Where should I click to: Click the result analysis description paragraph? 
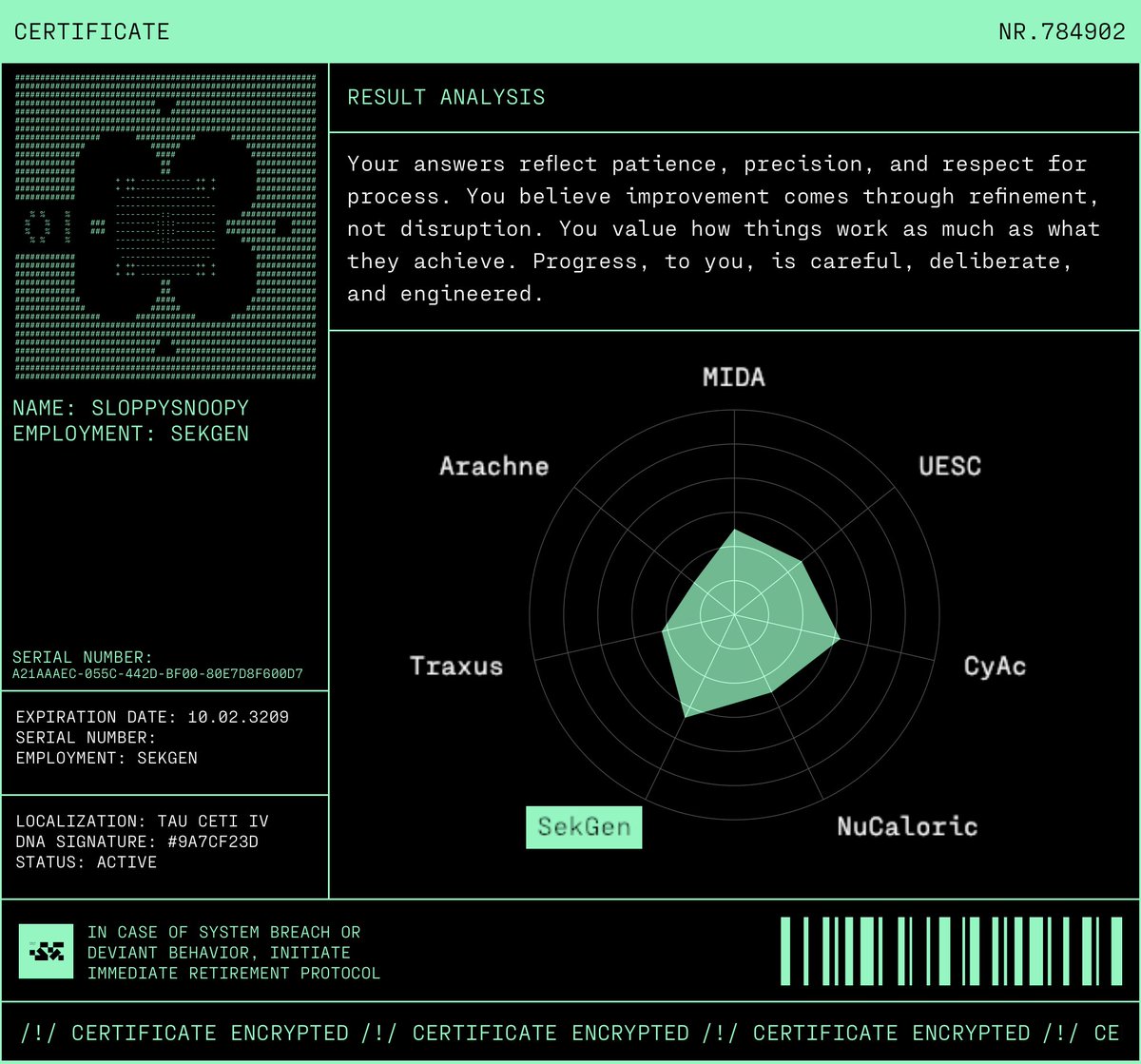coord(724,228)
